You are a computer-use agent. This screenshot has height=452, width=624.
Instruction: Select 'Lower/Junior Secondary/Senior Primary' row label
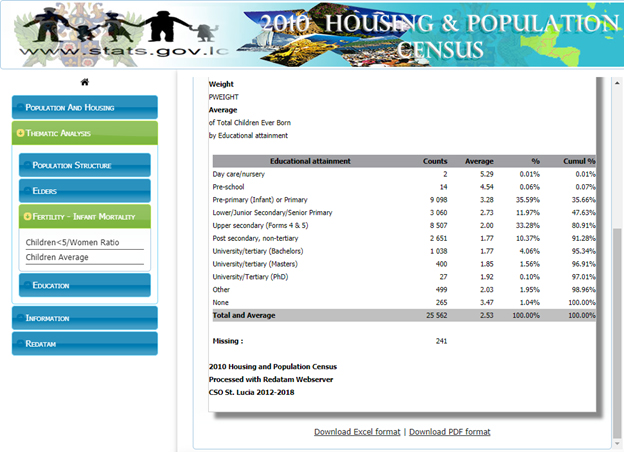(272, 212)
